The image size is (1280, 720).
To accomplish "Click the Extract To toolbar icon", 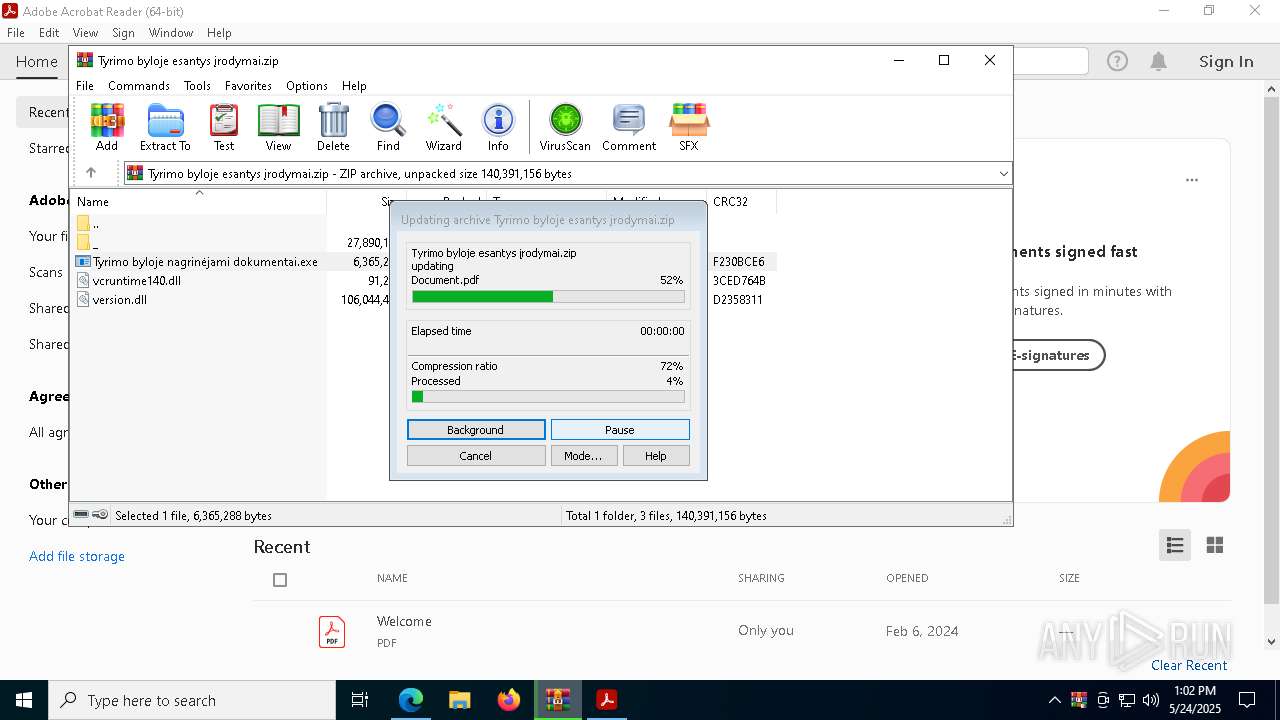I will 165,127.
